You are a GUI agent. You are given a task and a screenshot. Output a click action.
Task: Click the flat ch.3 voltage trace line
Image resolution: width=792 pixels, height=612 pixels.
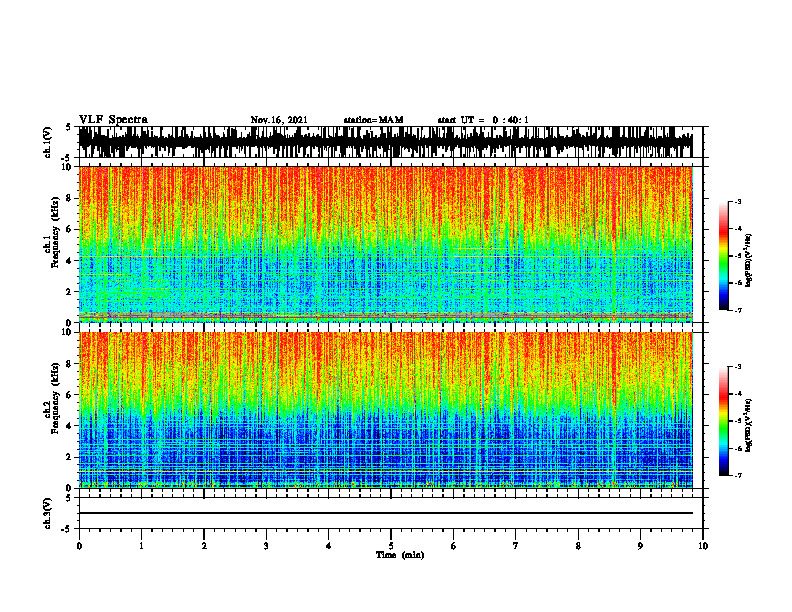tap(385, 513)
